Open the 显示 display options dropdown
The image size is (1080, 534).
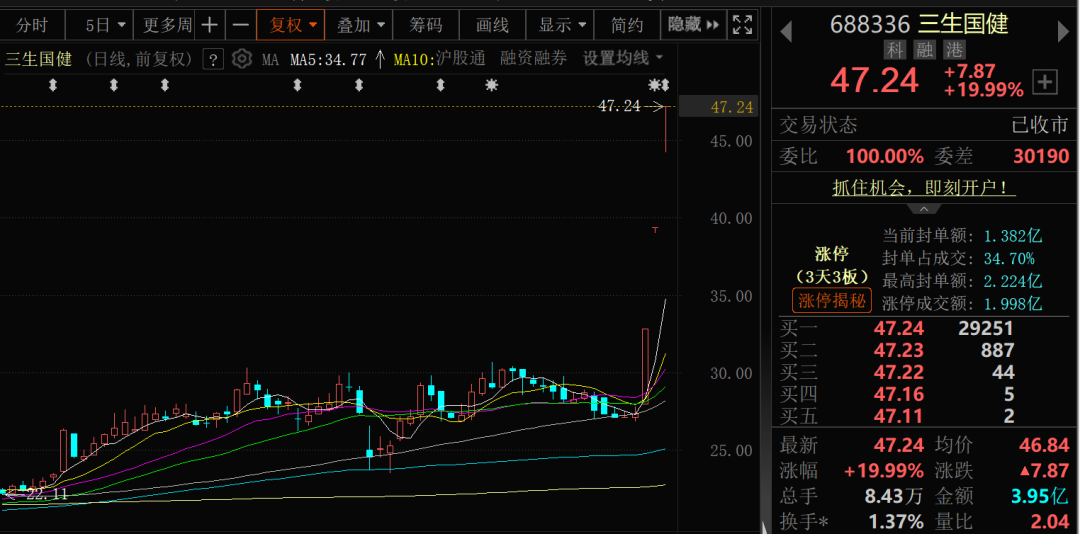coord(561,25)
